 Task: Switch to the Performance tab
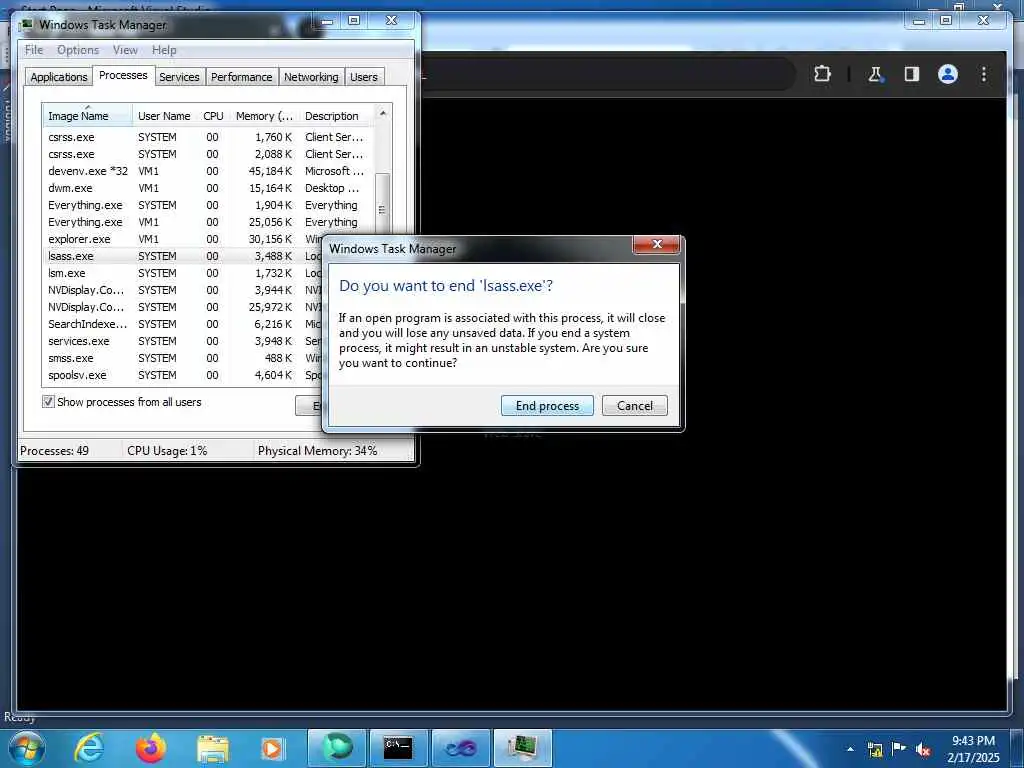(x=241, y=77)
